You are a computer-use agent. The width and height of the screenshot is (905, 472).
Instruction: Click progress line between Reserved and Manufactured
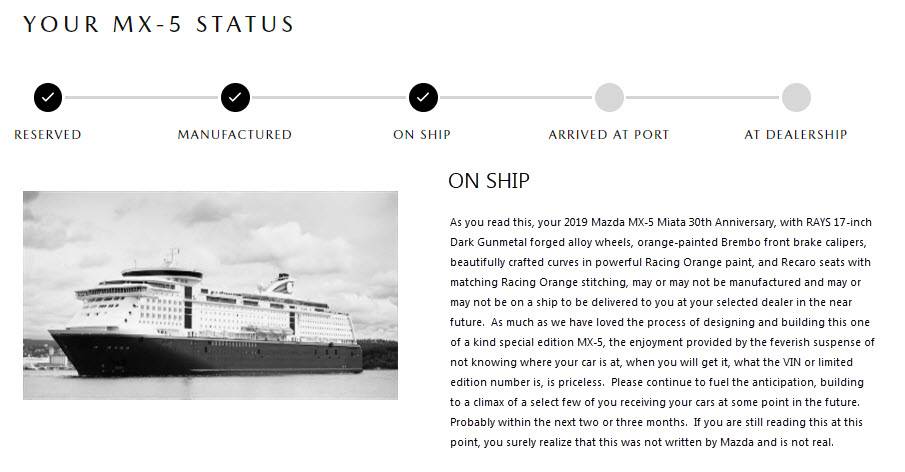[141, 98]
